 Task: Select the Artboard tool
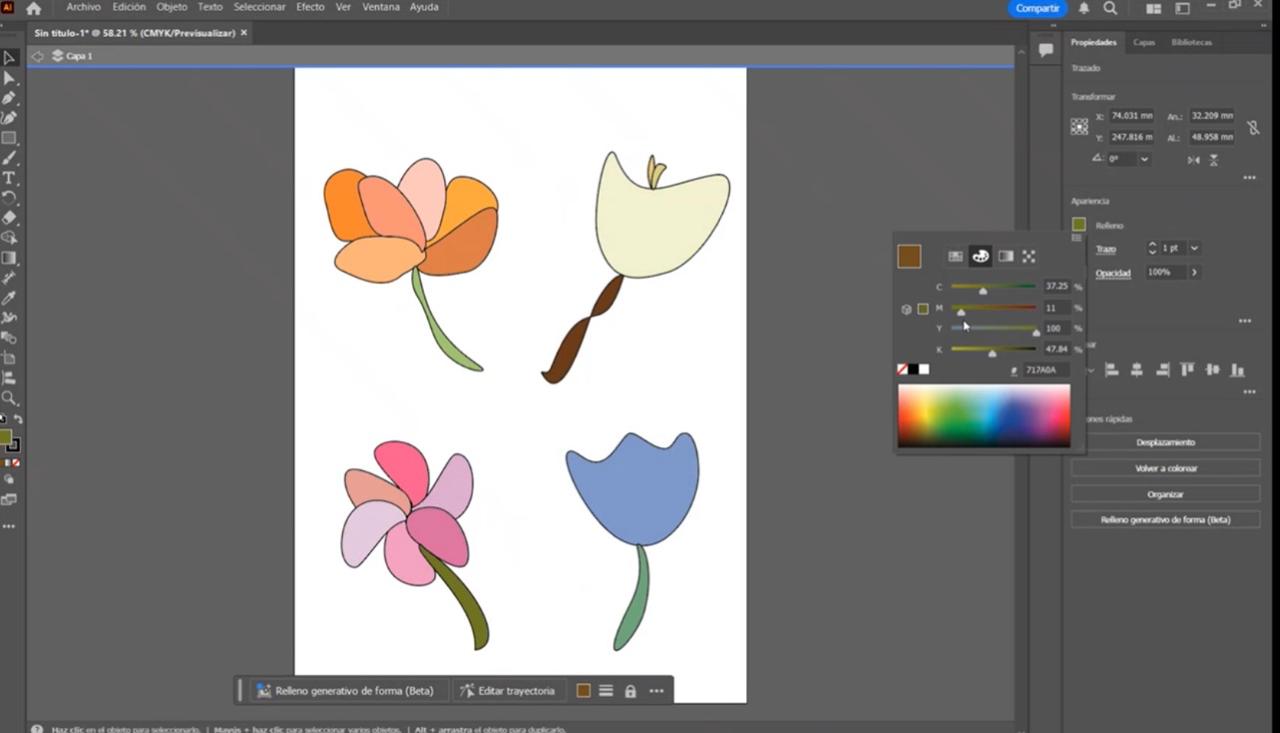(x=9, y=358)
